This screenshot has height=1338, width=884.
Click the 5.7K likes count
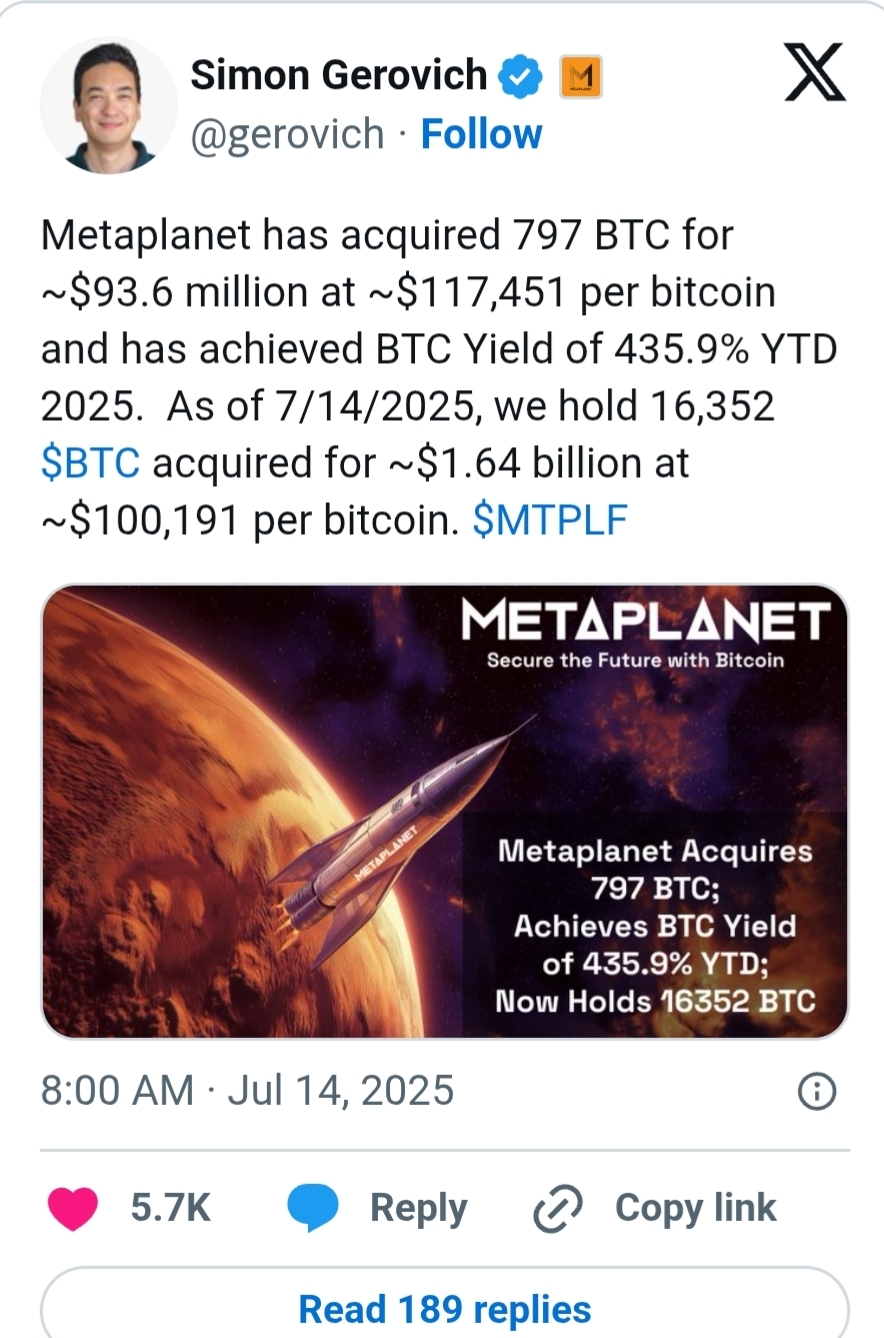[170, 1208]
